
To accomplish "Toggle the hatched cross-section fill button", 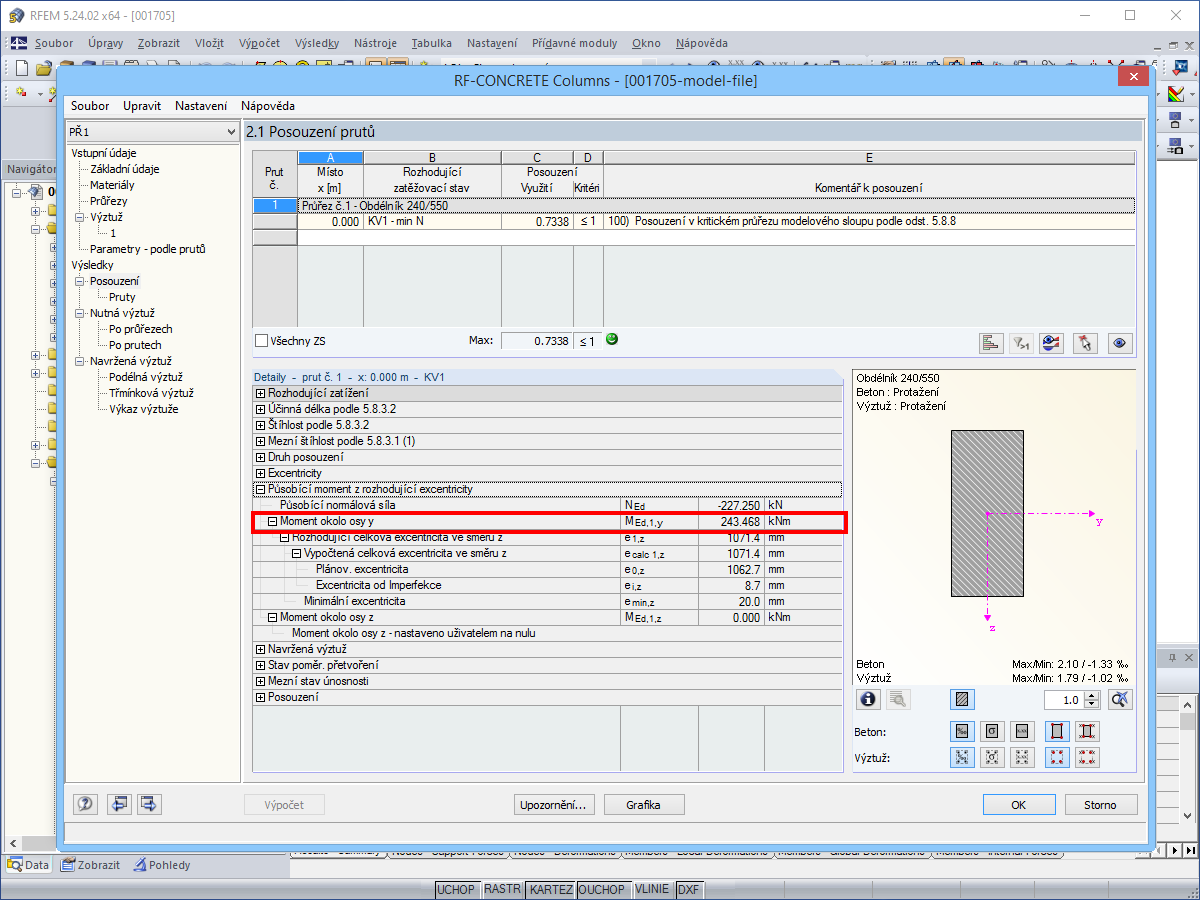I will [x=962, y=699].
